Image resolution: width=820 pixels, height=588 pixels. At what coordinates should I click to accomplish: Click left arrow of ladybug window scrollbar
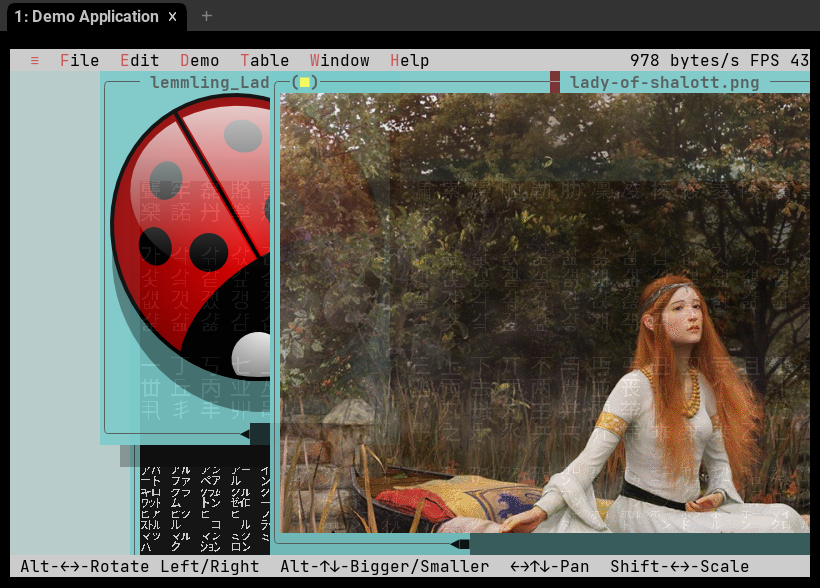coord(245,434)
